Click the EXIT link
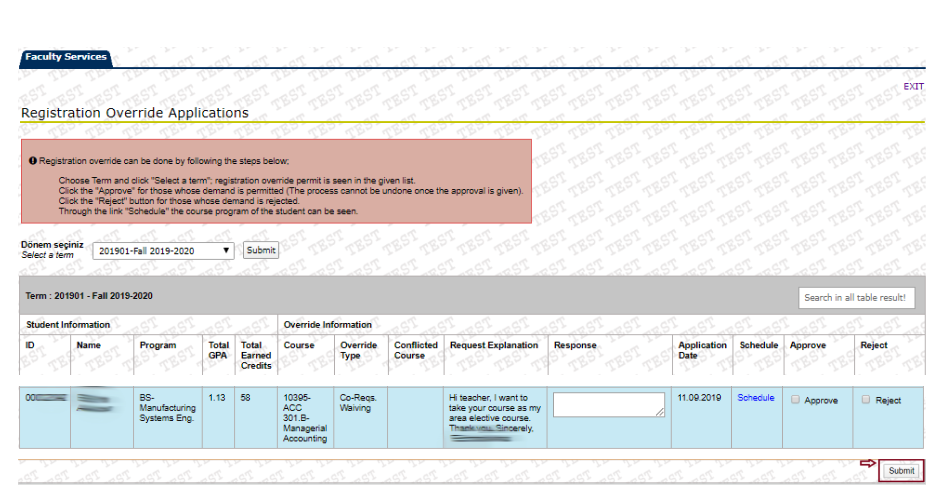 pyautogui.click(x=913, y=87)
